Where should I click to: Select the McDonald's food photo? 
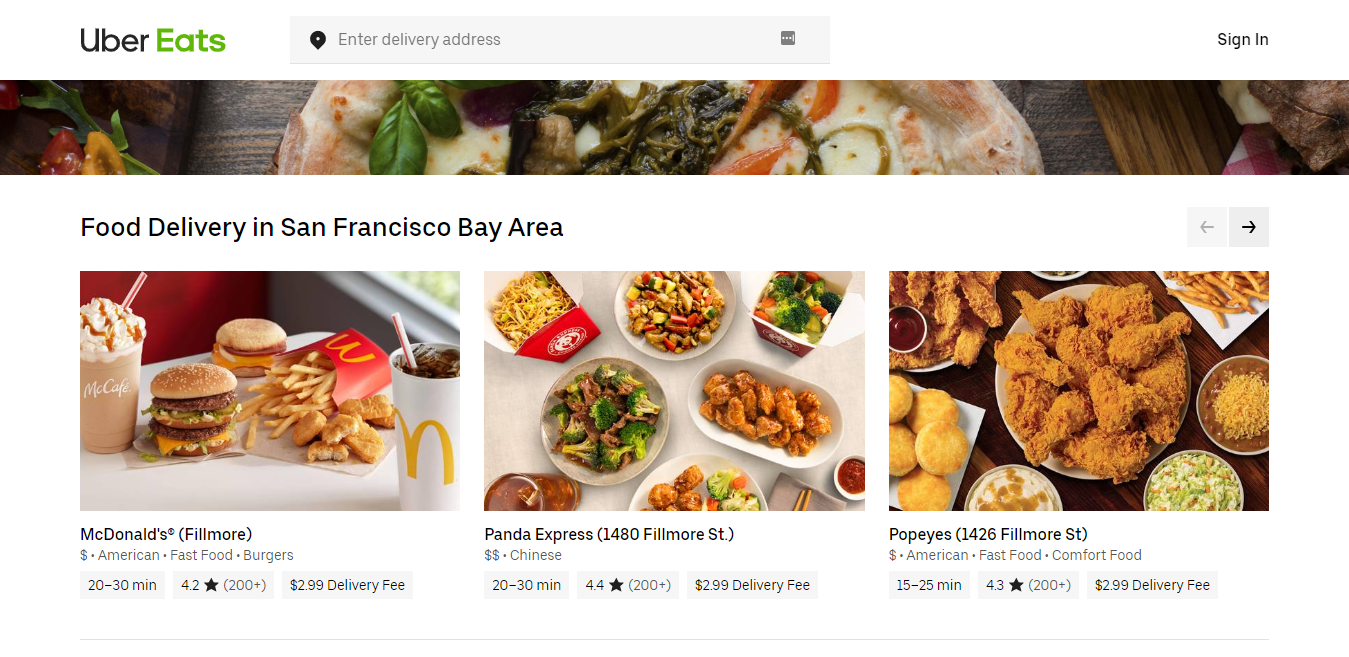[270, 391]
